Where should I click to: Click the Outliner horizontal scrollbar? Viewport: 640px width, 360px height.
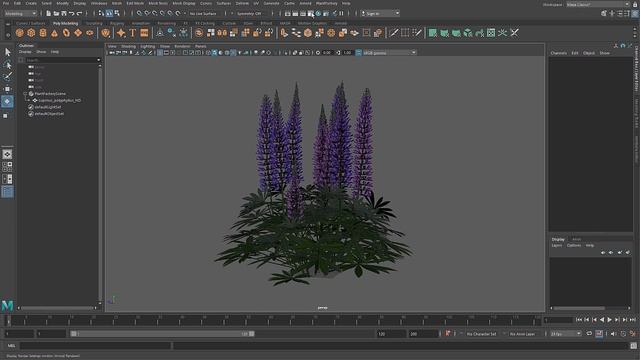(x=58, y=308)
